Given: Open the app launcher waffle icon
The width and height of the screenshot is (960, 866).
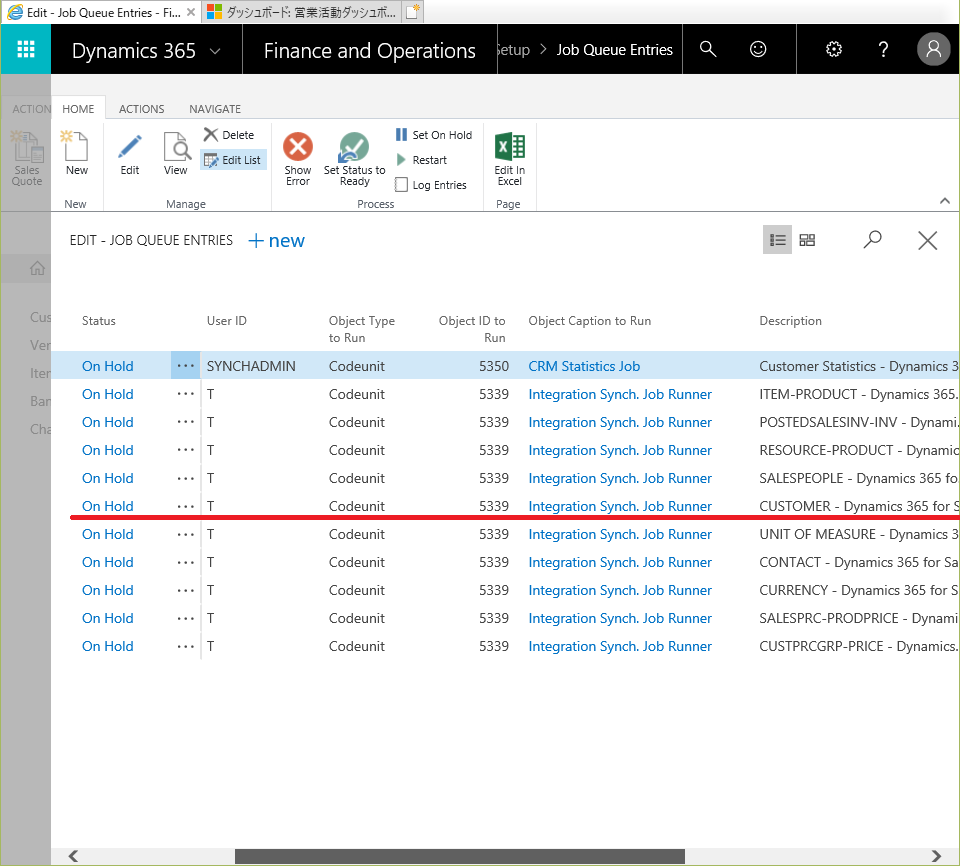Looking at the screenshot, I should click(26, 49).
